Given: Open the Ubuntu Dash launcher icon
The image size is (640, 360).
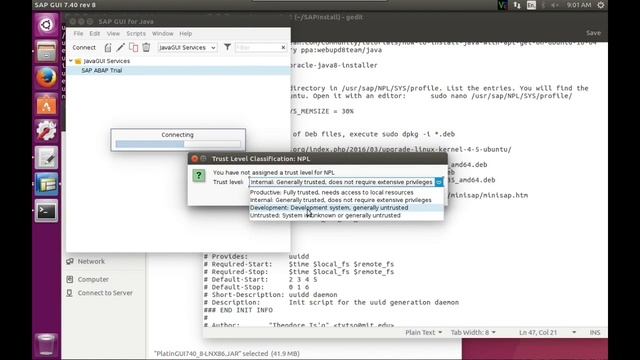Looking at the screenshot, I should pyautogui.click(x=46, y=25).
